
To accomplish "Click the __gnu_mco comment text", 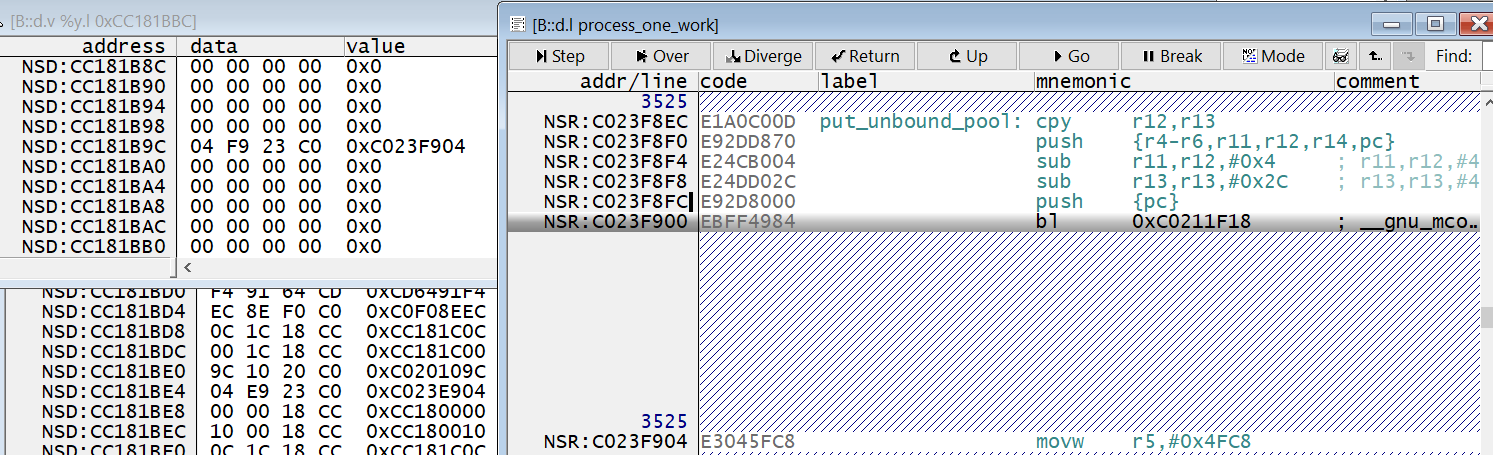I will [x=1418, y=221].
